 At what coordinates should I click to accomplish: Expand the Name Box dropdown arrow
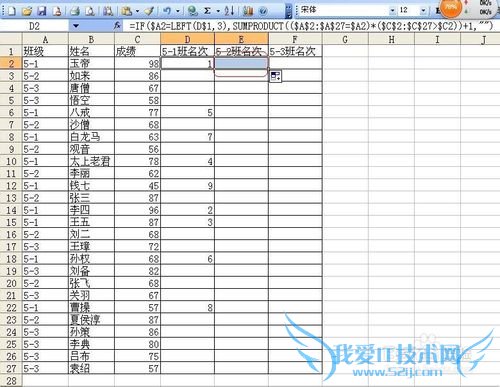click(x=76, y=26)
